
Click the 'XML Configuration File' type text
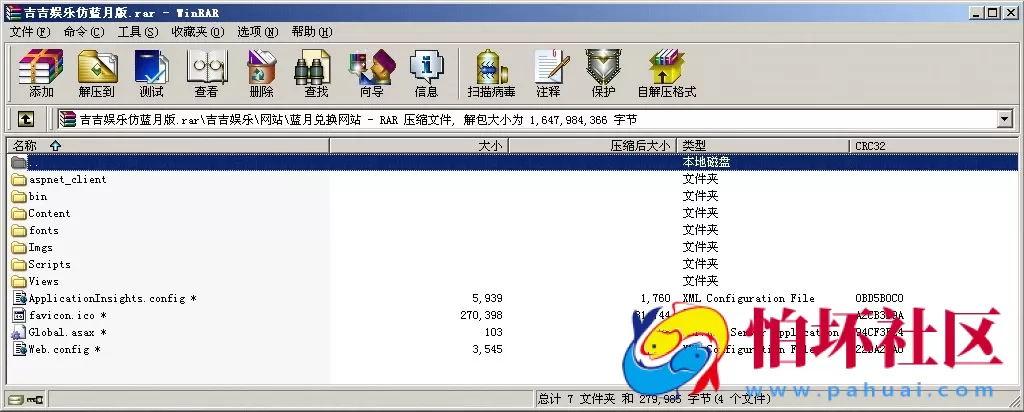click(x=748, y=298)
